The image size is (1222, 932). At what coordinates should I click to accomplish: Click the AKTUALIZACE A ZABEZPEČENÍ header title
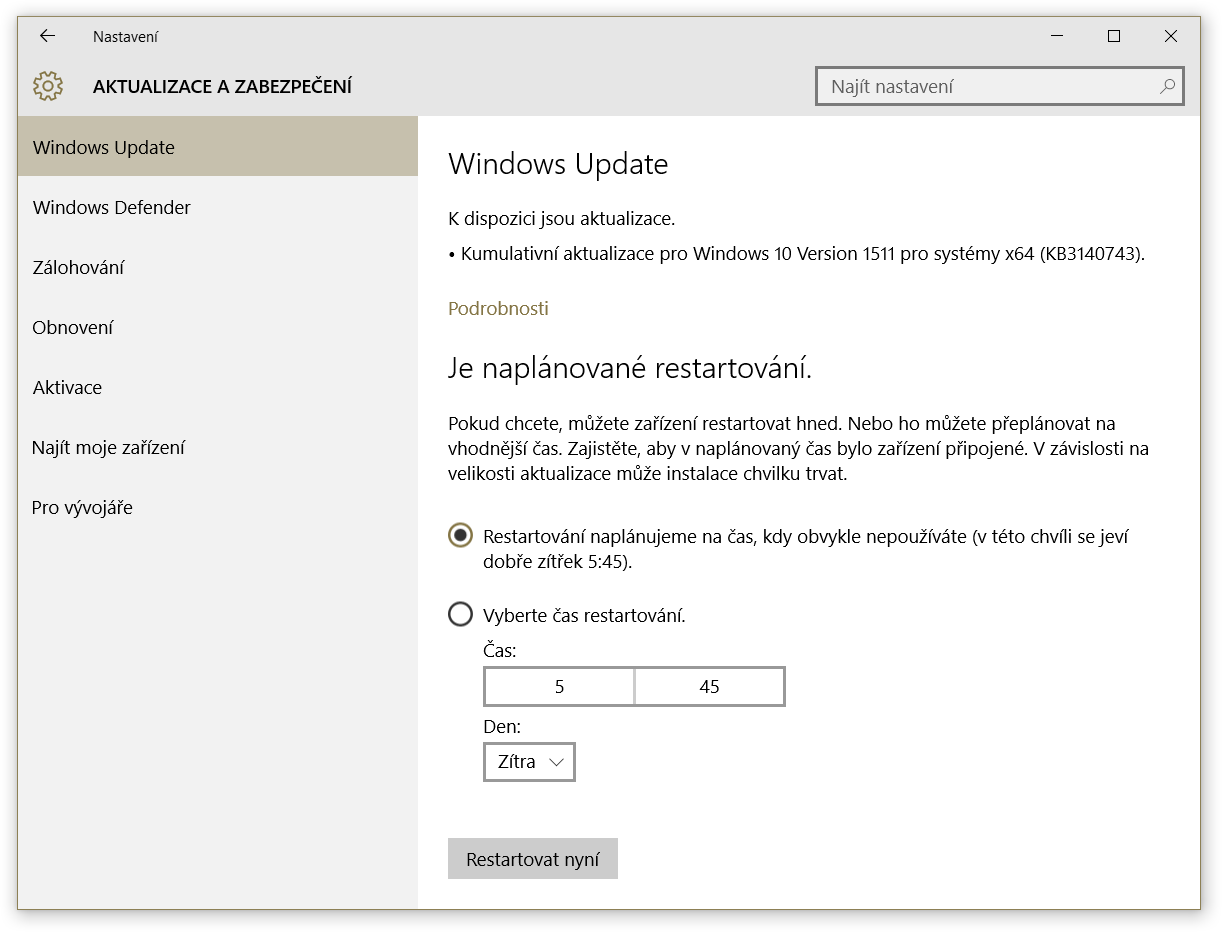coord(222,87)
